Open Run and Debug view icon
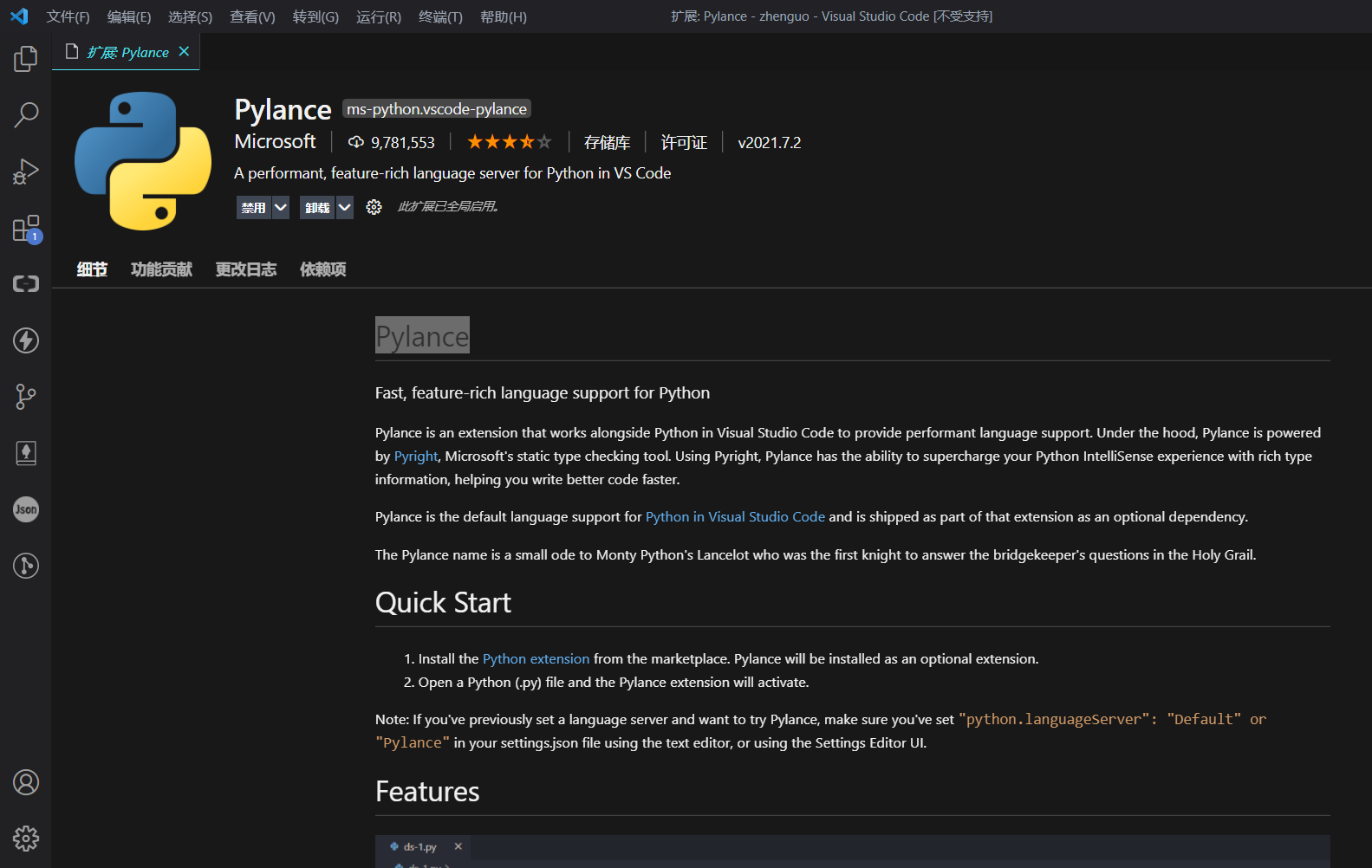Screen dimensions: 1372x868 [x=26, y=172]
